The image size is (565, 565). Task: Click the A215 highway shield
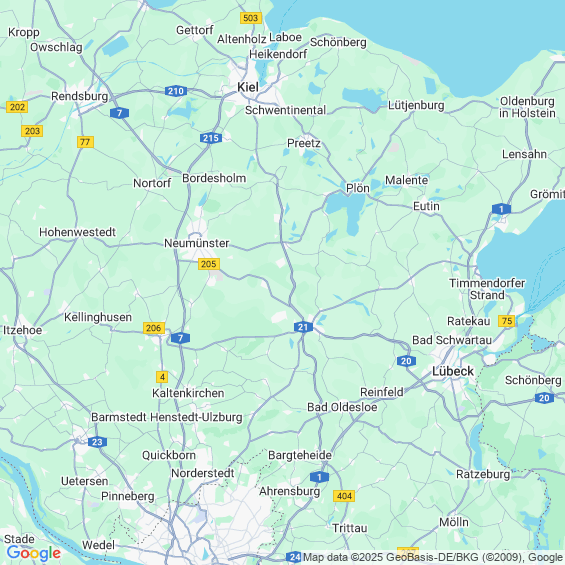coord(211,138)
